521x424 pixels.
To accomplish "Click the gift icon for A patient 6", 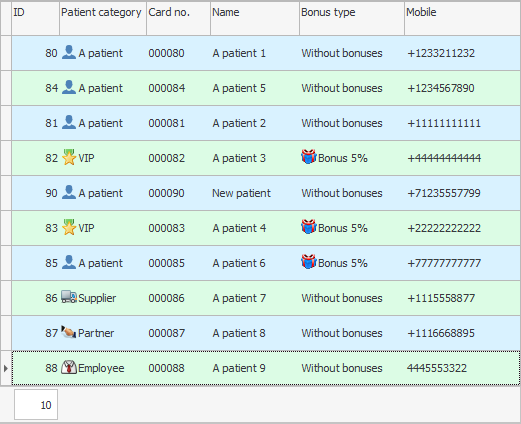I will [309, 262].
